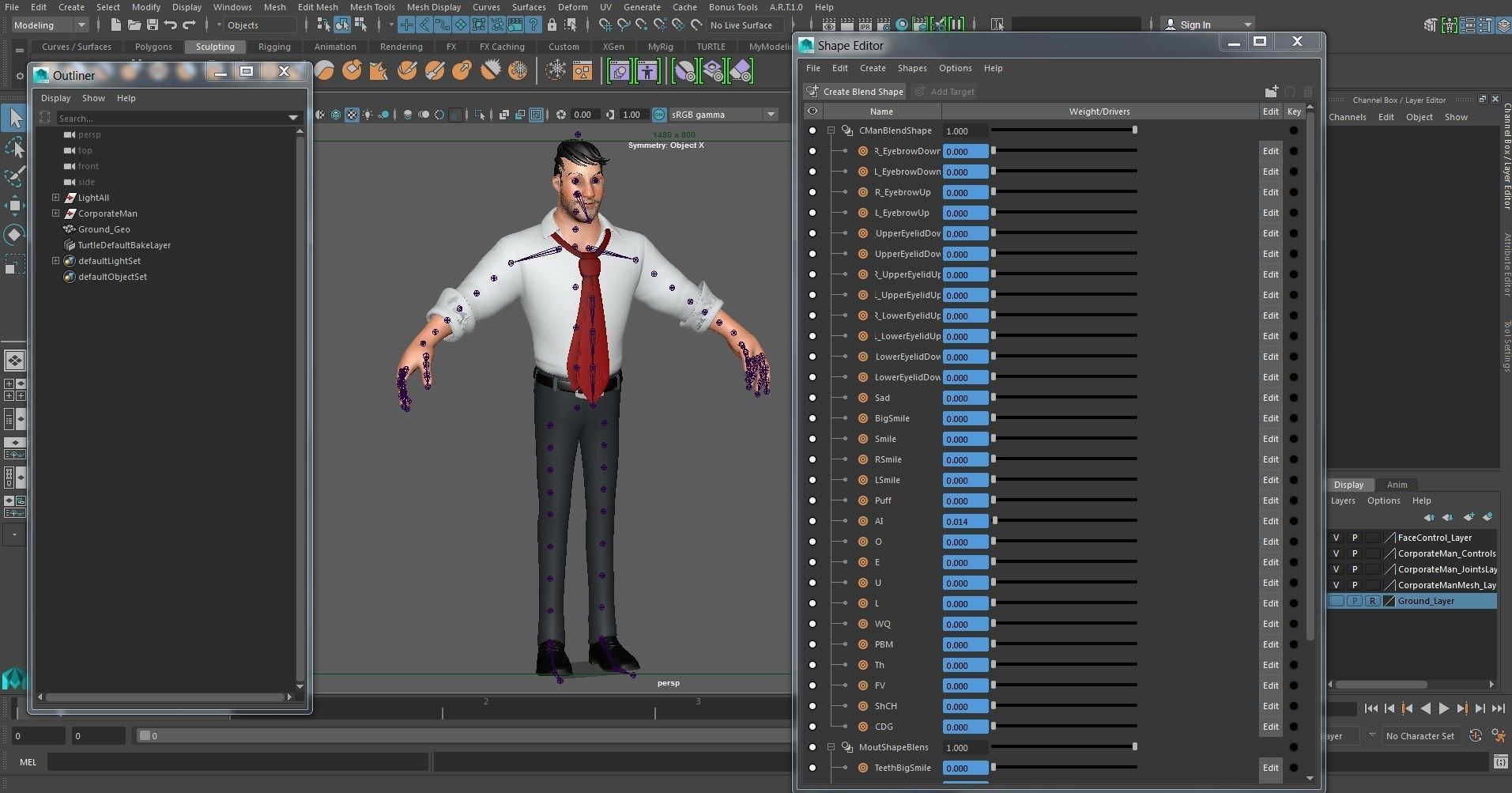Switch to the Animation shelf tab
1512x793 pixels.
pos(335,47)
